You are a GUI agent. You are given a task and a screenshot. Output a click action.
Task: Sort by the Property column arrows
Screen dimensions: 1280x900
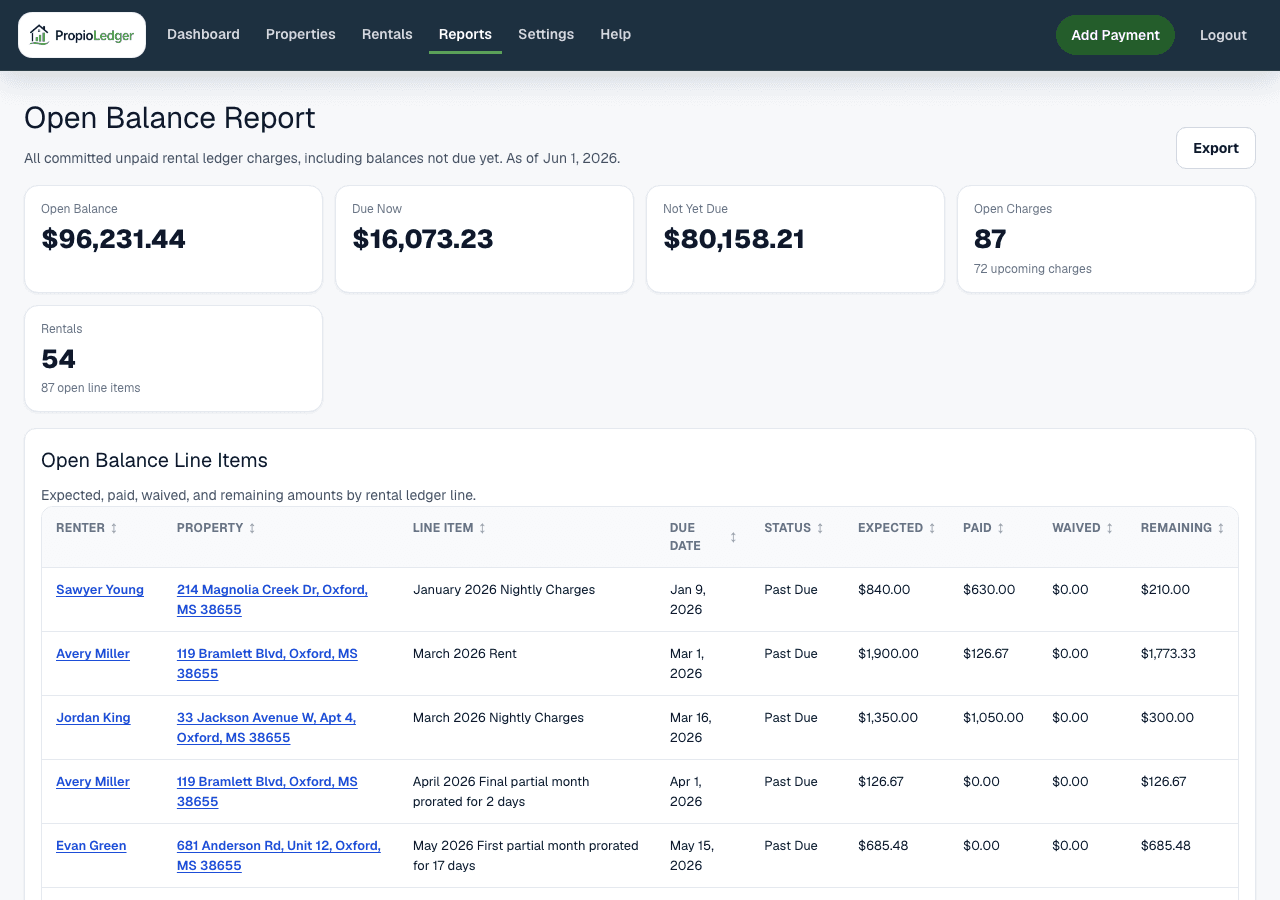pos(252,528)
